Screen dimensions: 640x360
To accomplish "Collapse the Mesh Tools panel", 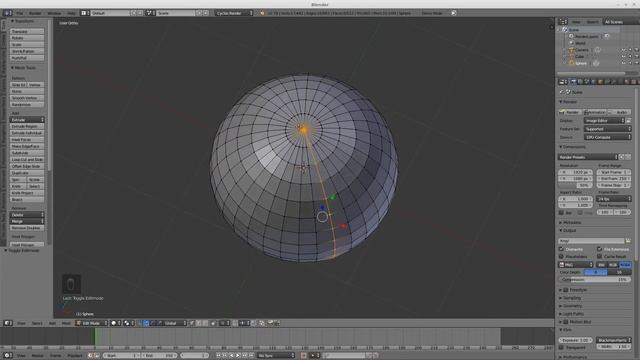I will pos(24,68).
